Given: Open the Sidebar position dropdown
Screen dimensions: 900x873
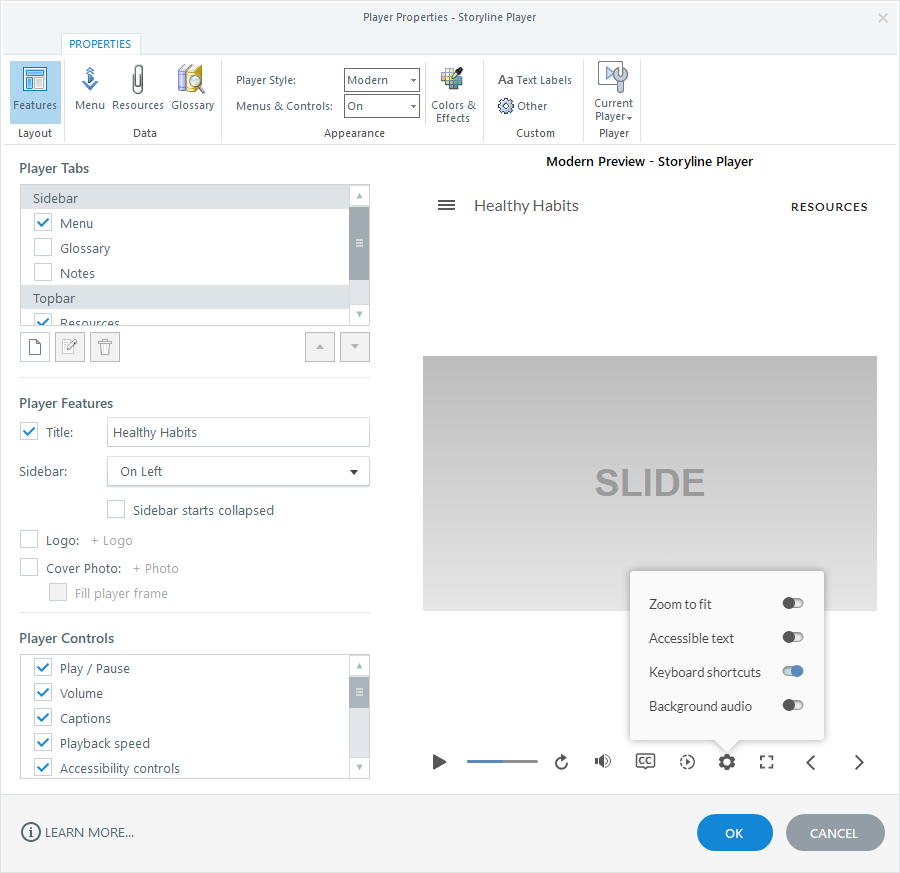Looking at the screenshot, I should [238, 472].
